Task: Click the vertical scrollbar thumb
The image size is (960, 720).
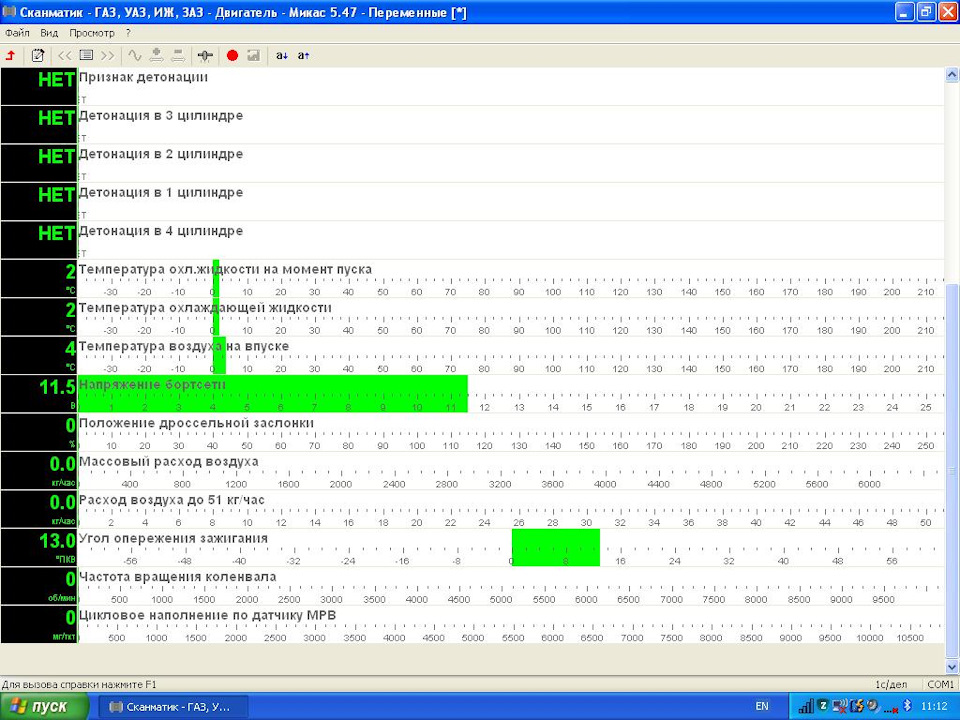Action: 952,471
